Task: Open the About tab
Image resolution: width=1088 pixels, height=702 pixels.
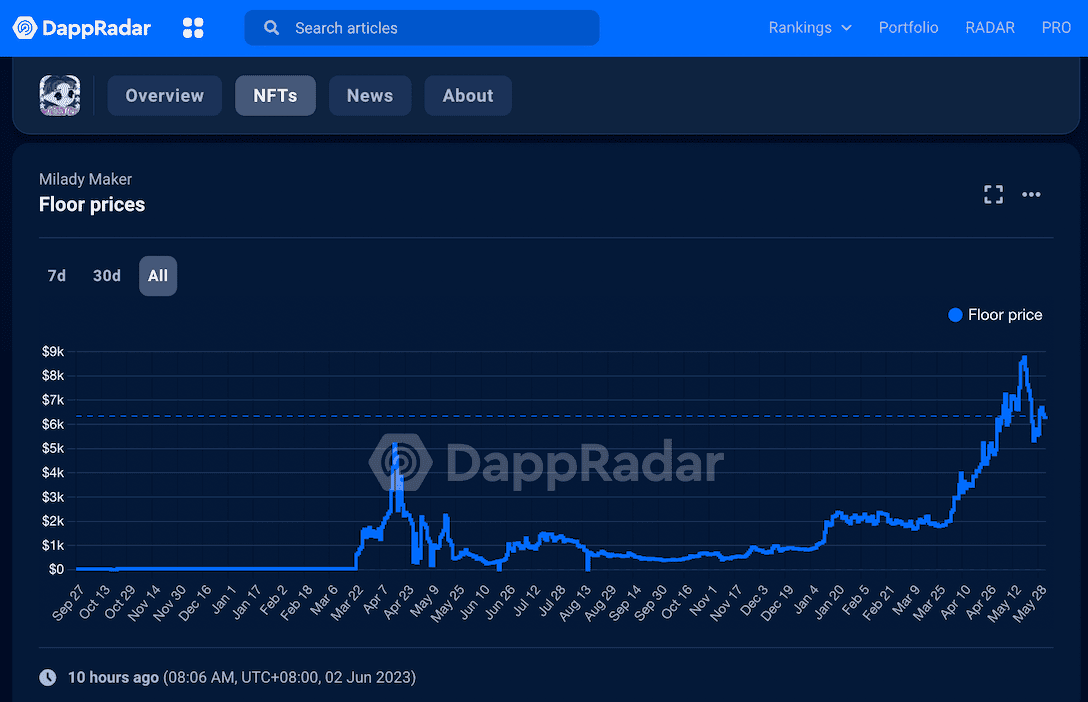Action: pyautogui.click(x=468, y=96)
